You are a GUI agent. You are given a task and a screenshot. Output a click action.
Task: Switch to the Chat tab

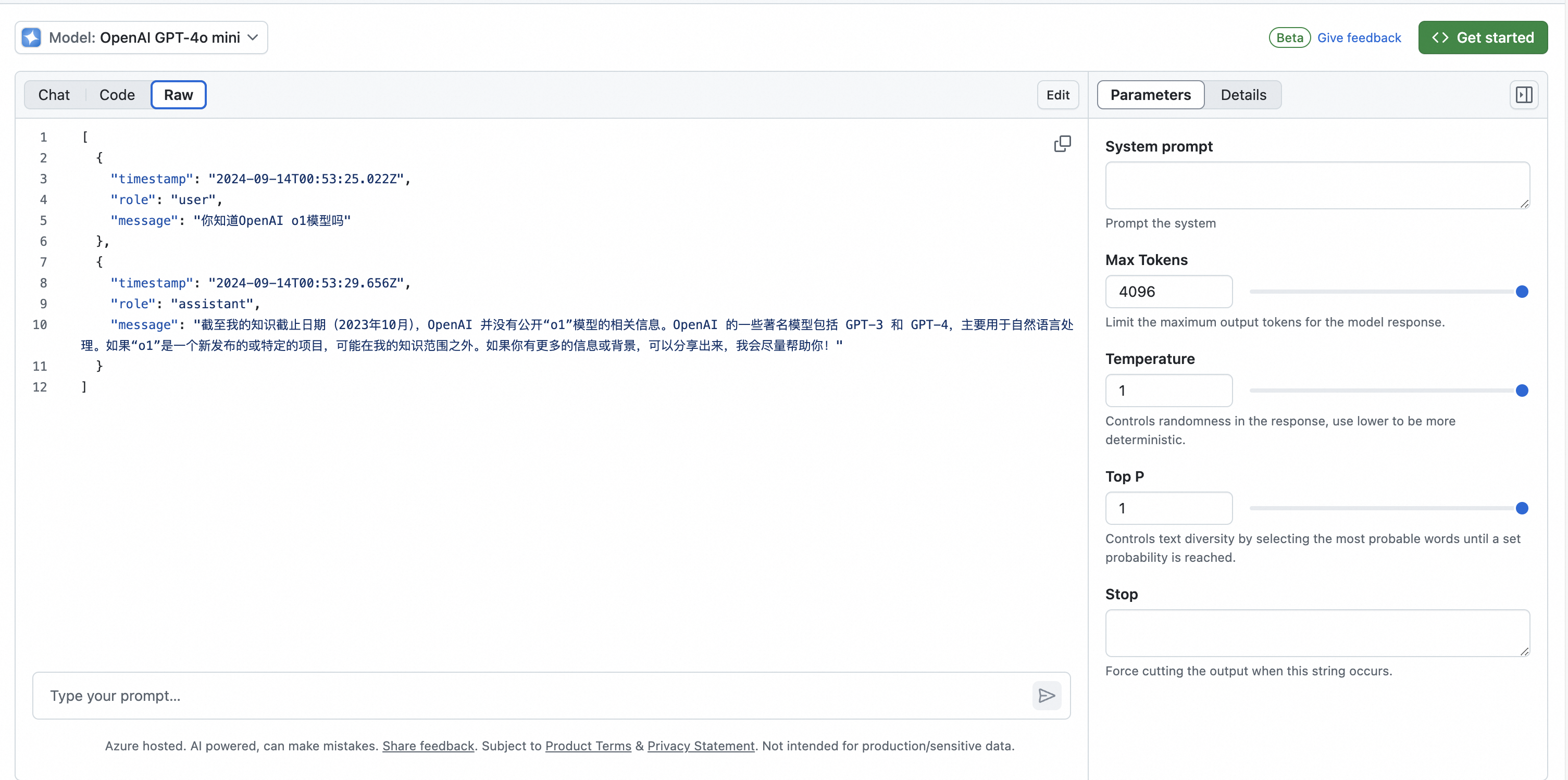point(54,94)
